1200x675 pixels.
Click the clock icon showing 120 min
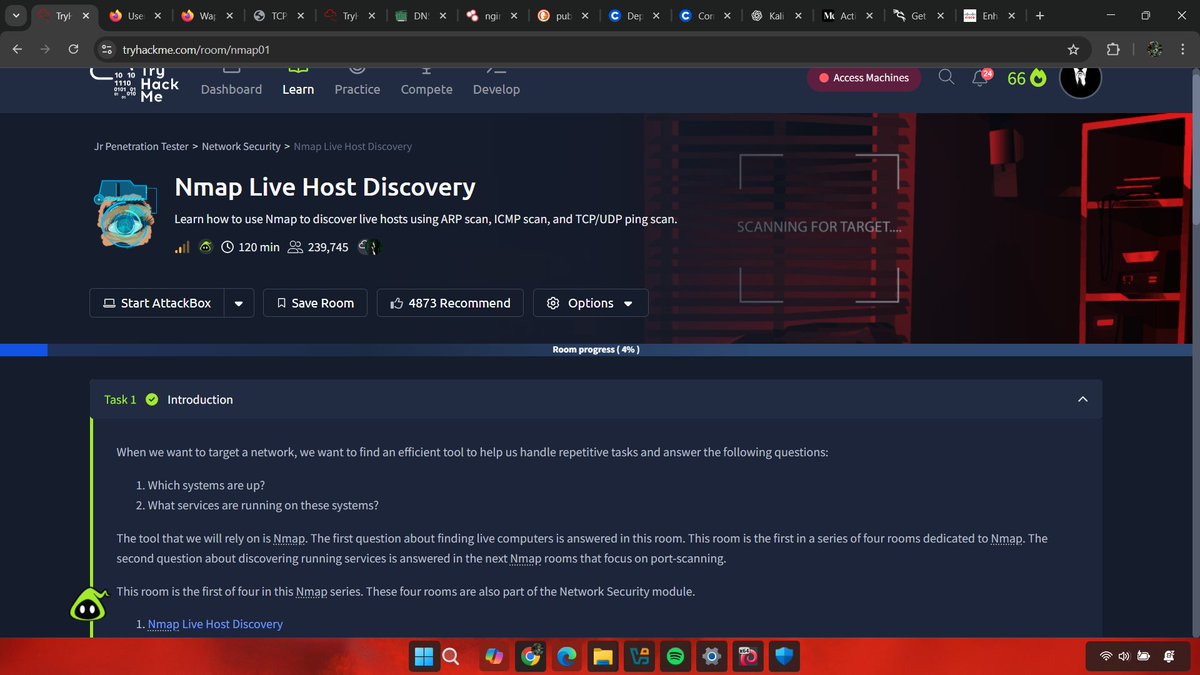(x=227, y=247)
